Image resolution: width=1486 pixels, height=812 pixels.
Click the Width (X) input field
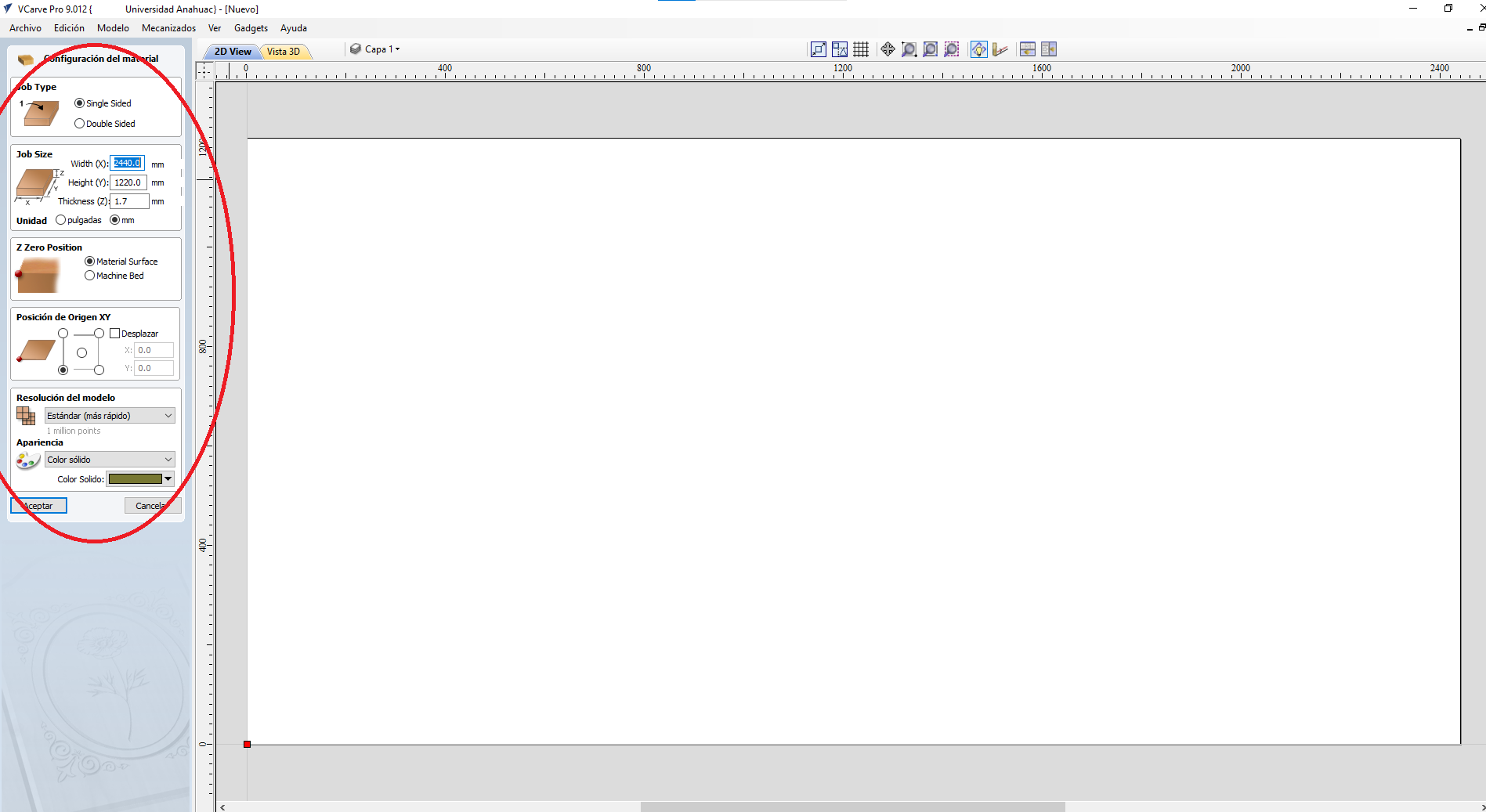coord(127,163)
